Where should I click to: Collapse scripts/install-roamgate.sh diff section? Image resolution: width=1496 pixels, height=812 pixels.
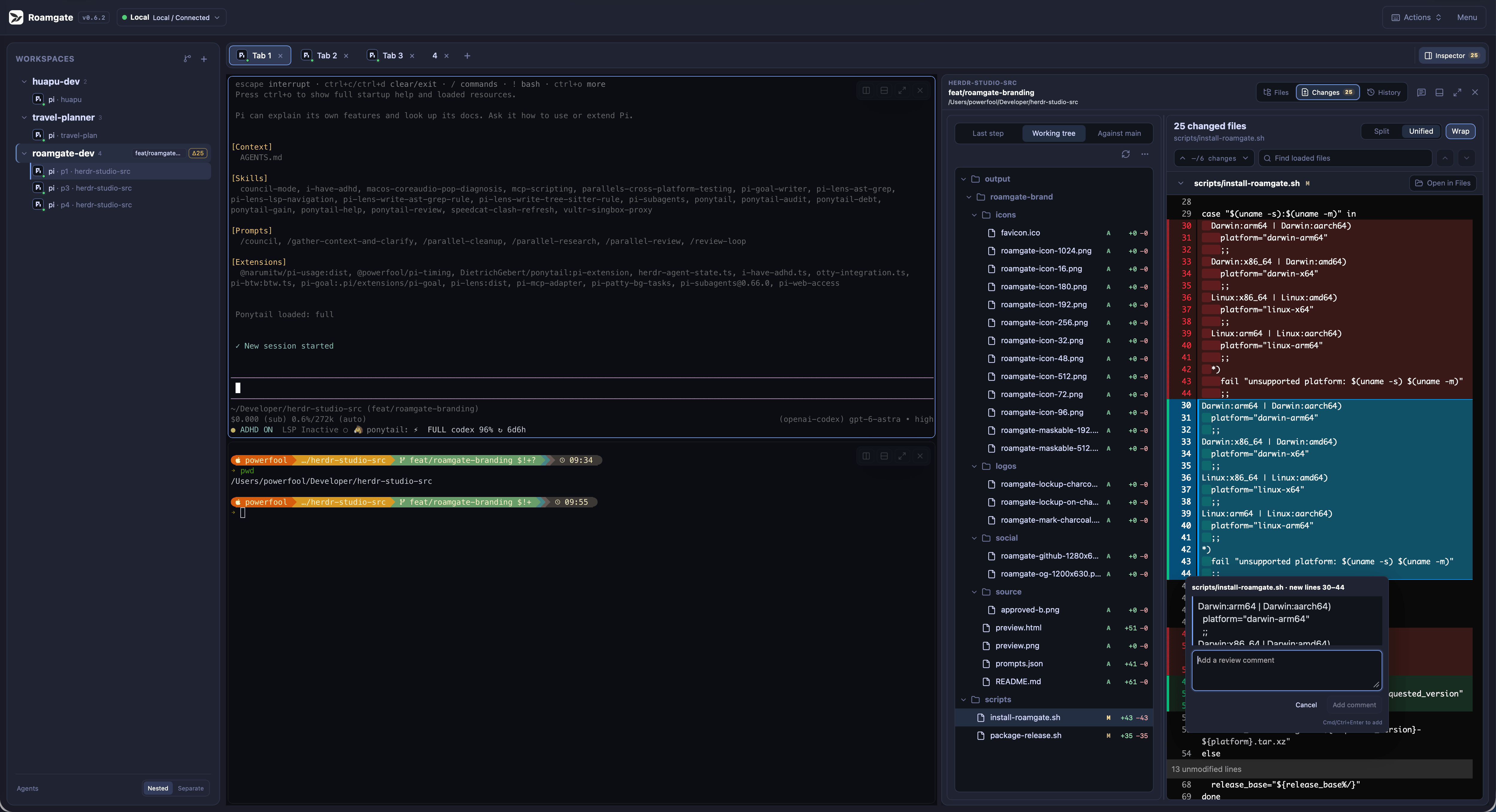(x=1180, y=183)
